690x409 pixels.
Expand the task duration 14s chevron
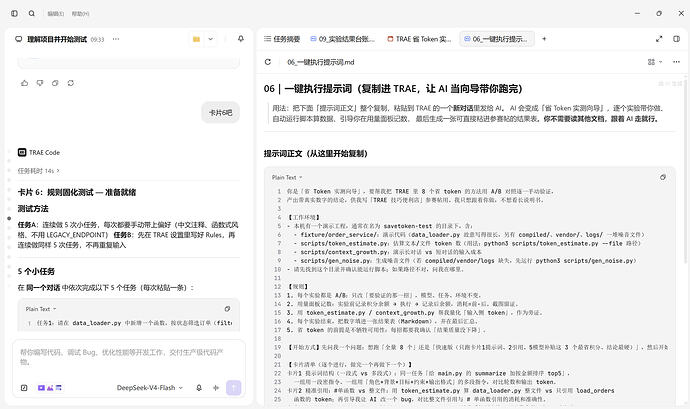(x=58, y=171)
